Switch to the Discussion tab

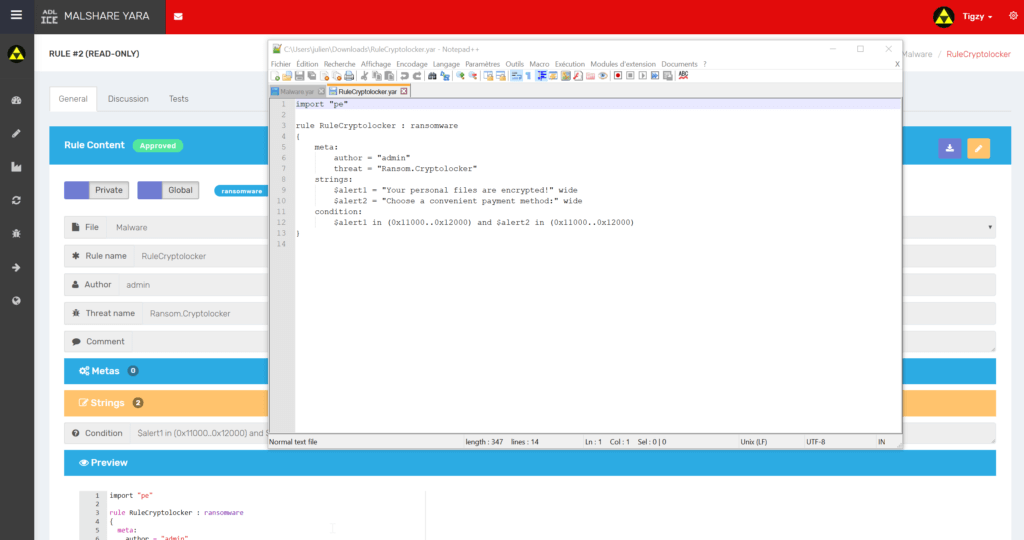tap(128, 99)
